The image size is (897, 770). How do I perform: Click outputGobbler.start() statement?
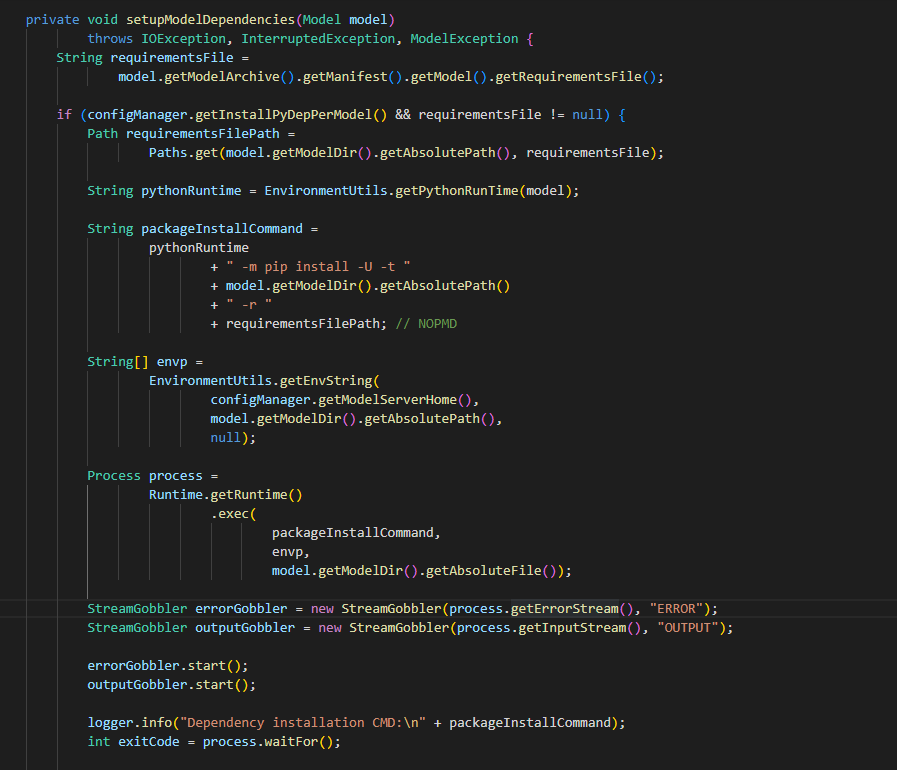pos(172,685)
